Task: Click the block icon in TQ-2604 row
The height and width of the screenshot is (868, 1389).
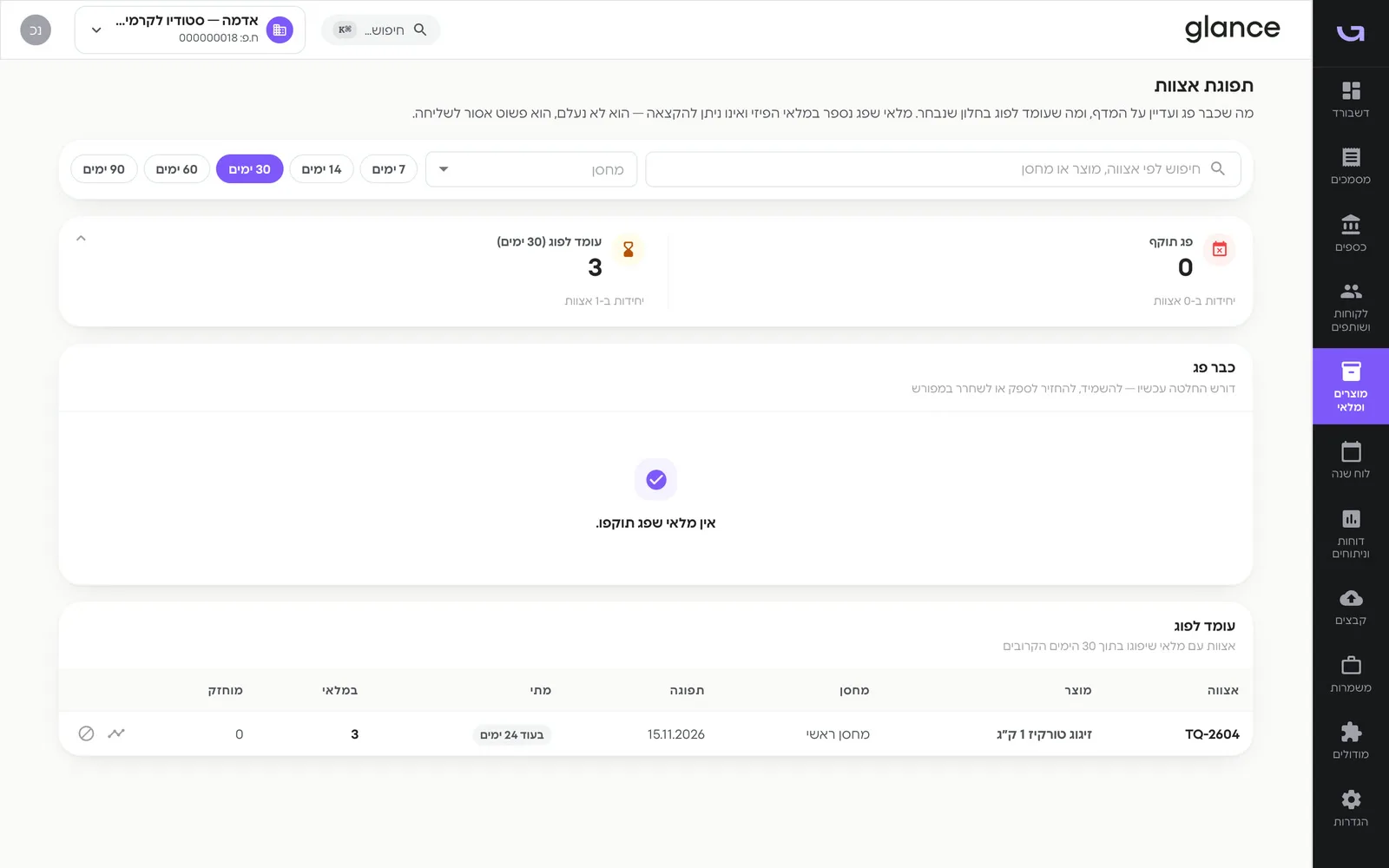Action: pos(86,733)
